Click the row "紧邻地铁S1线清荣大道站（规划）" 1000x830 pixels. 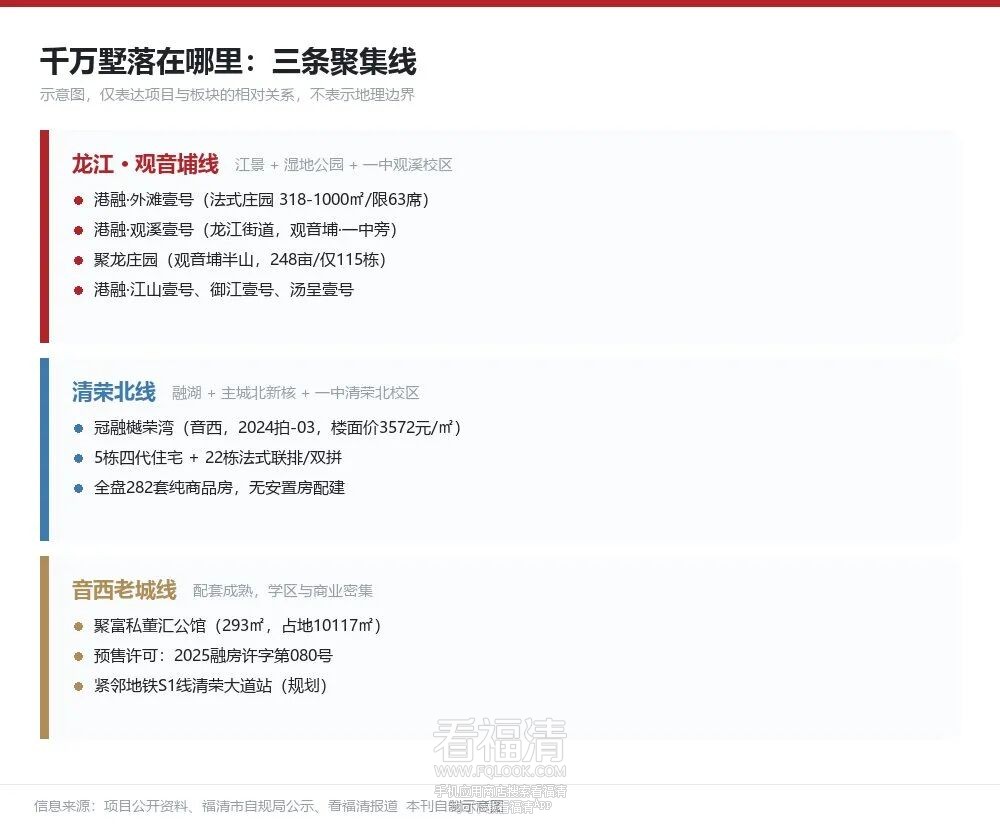pos(202,685)
